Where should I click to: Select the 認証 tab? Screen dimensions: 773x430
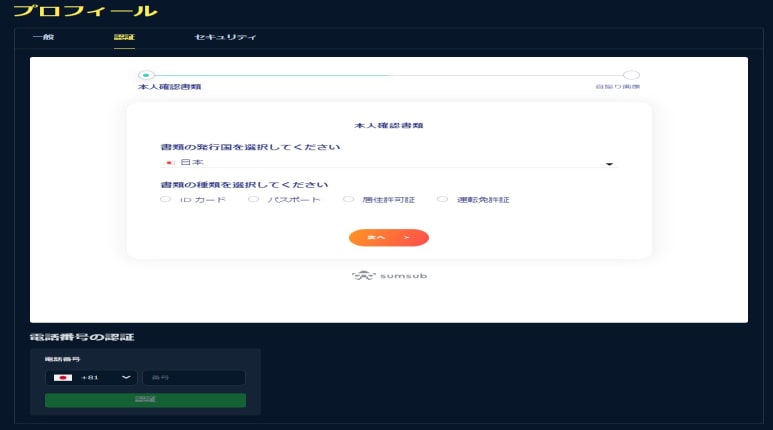124,37
